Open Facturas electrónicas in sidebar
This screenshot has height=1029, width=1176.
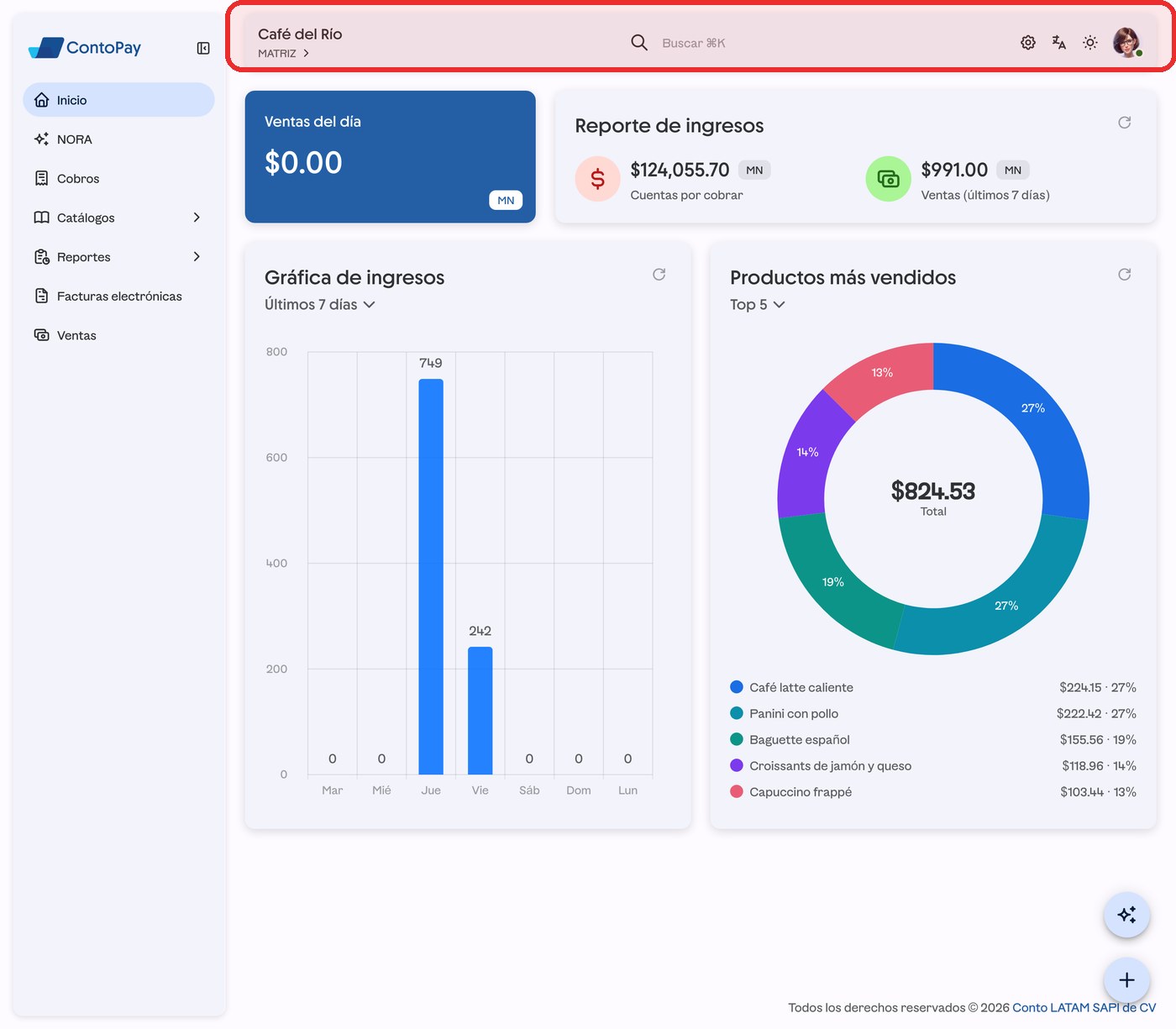pos(118,297)
